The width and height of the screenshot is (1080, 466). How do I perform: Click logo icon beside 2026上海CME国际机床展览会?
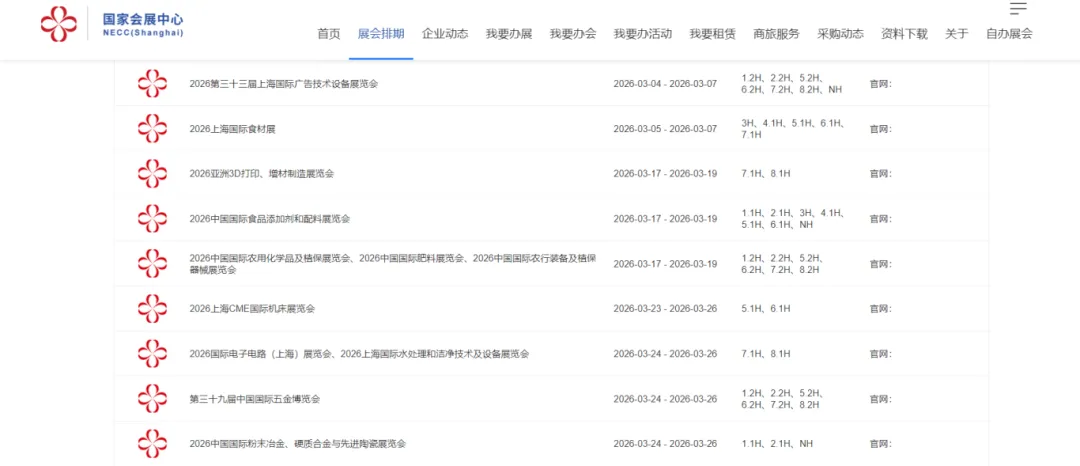tap(152, 308)
